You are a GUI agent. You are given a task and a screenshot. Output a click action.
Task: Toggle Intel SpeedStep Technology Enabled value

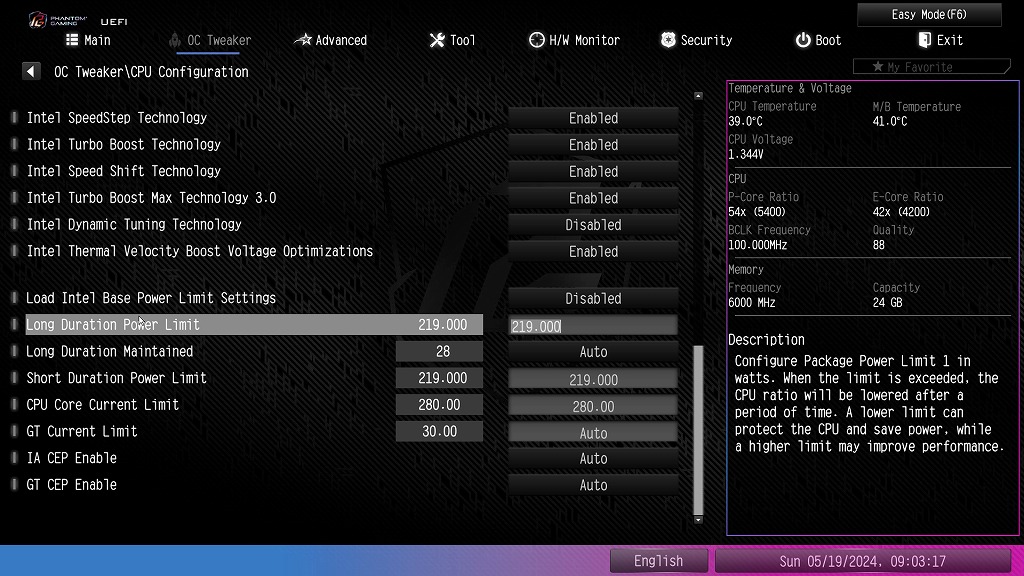pos(593,118)
